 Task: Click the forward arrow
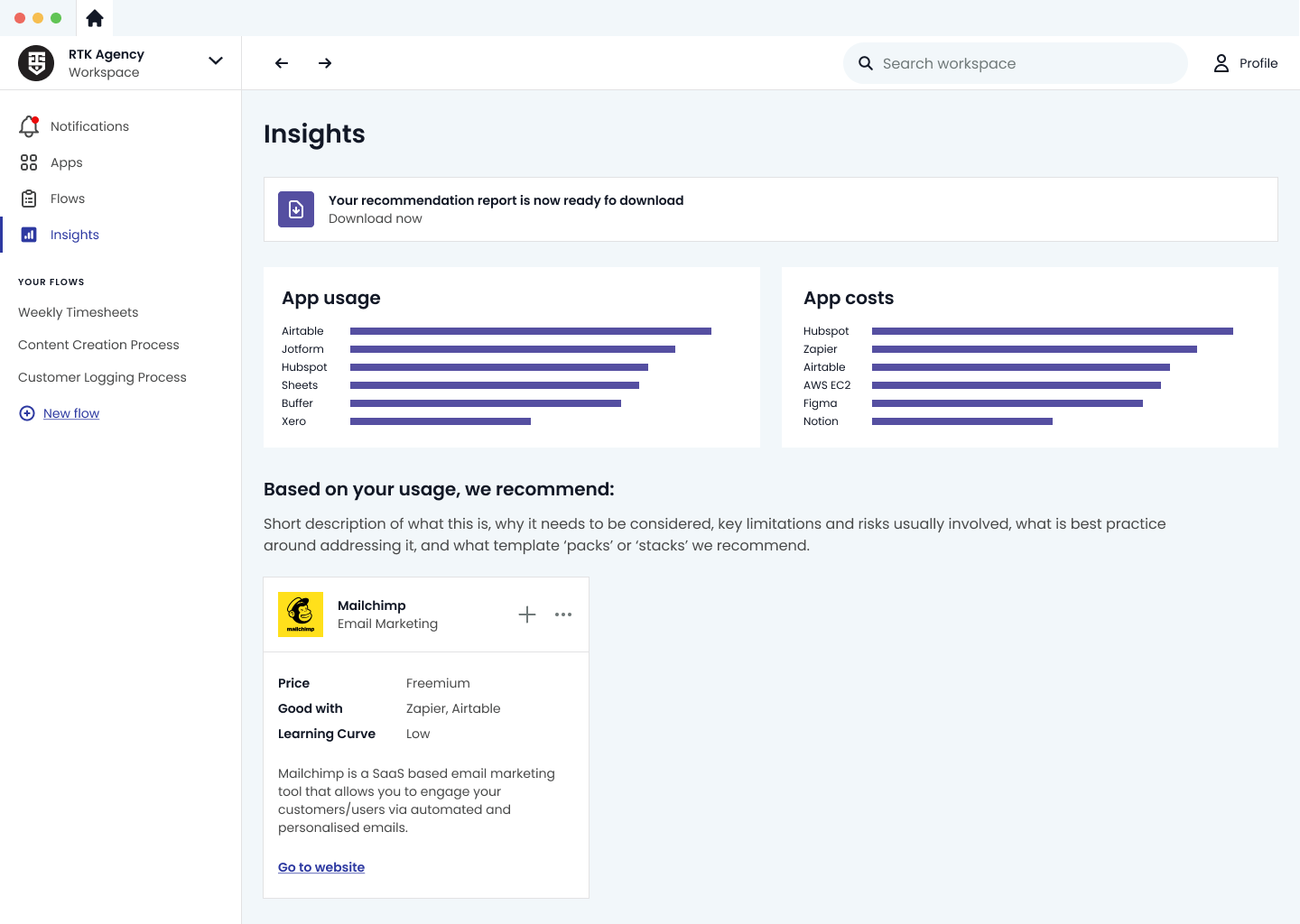(325, 63)
